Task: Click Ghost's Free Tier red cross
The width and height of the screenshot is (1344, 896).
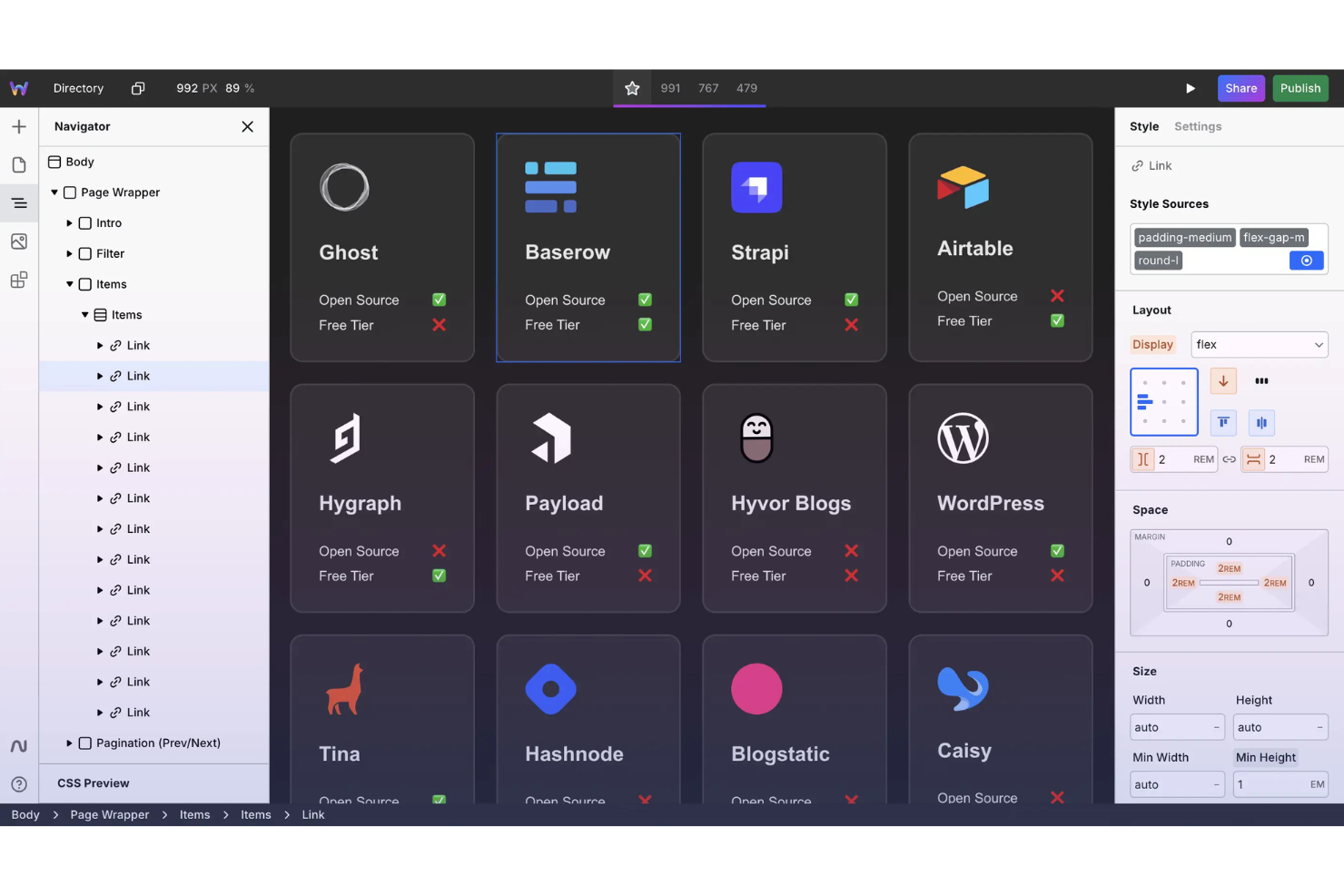Action: 439,325
